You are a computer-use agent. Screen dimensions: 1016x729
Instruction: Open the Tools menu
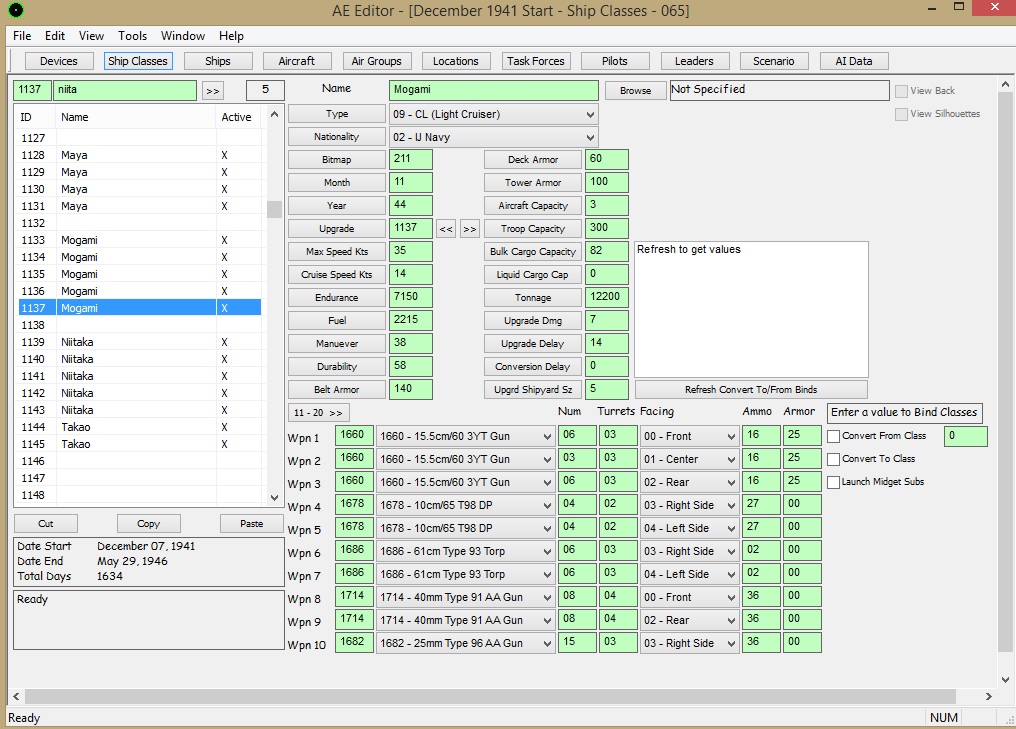click(132, 36)
